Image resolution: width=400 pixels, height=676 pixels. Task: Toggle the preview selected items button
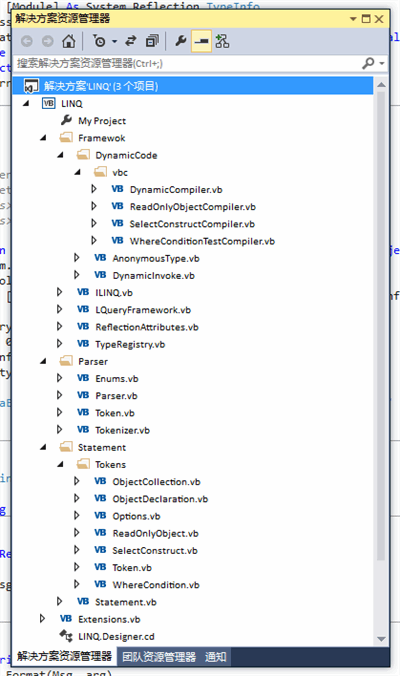201,41
